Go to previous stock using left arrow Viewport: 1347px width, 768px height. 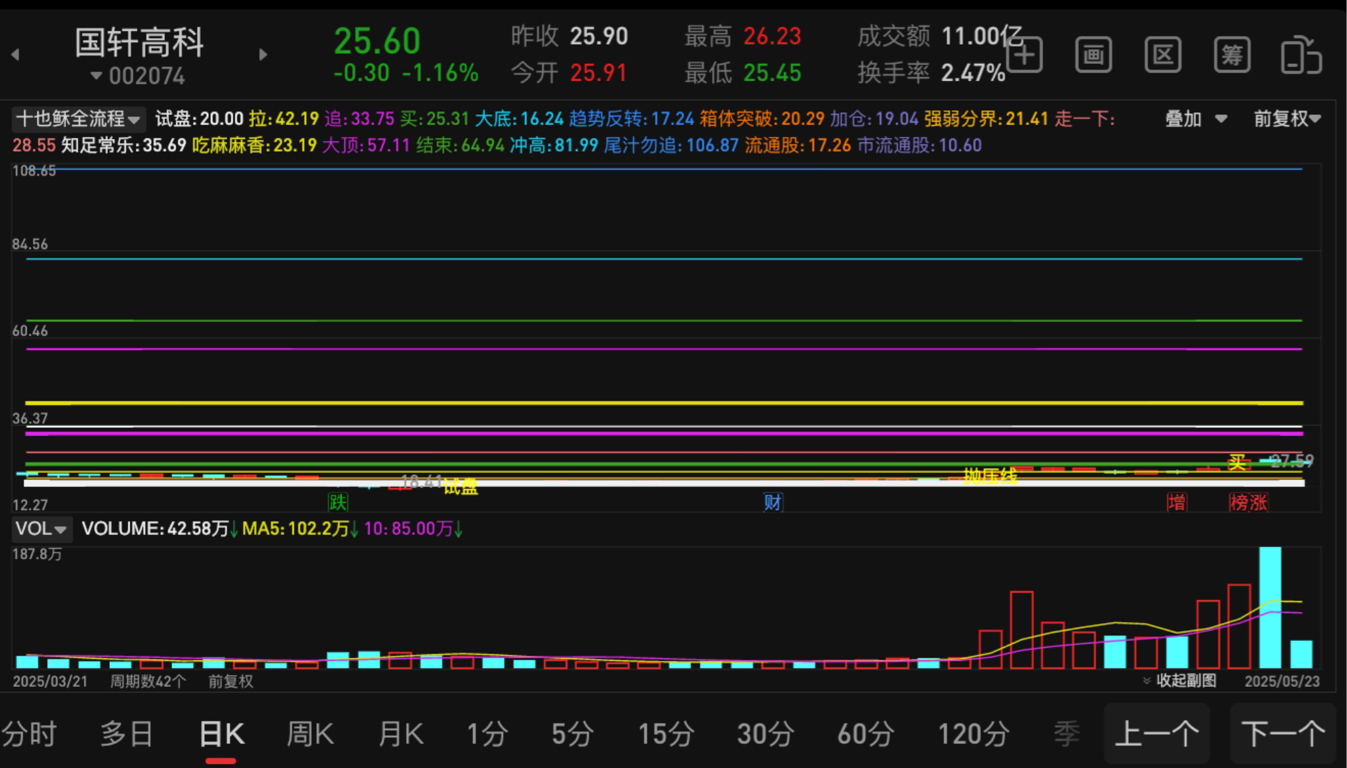click(x=15, y=55)
